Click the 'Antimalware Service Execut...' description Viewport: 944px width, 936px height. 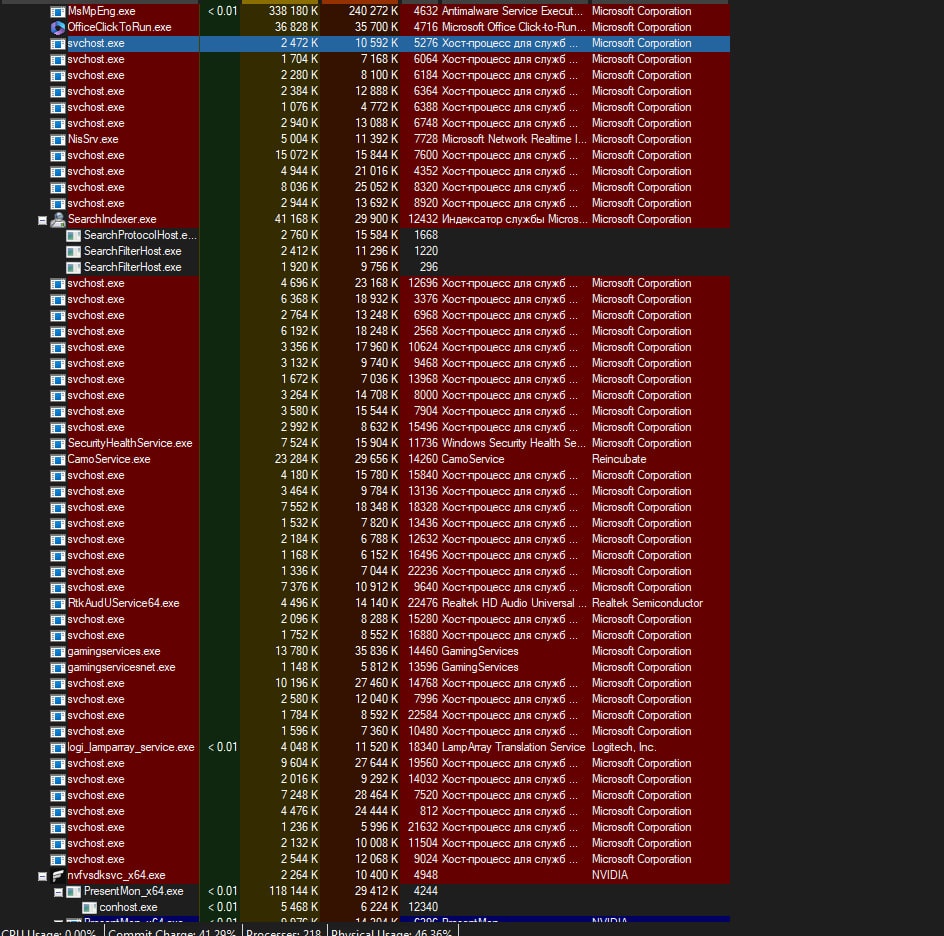click(x=512, y=11)
